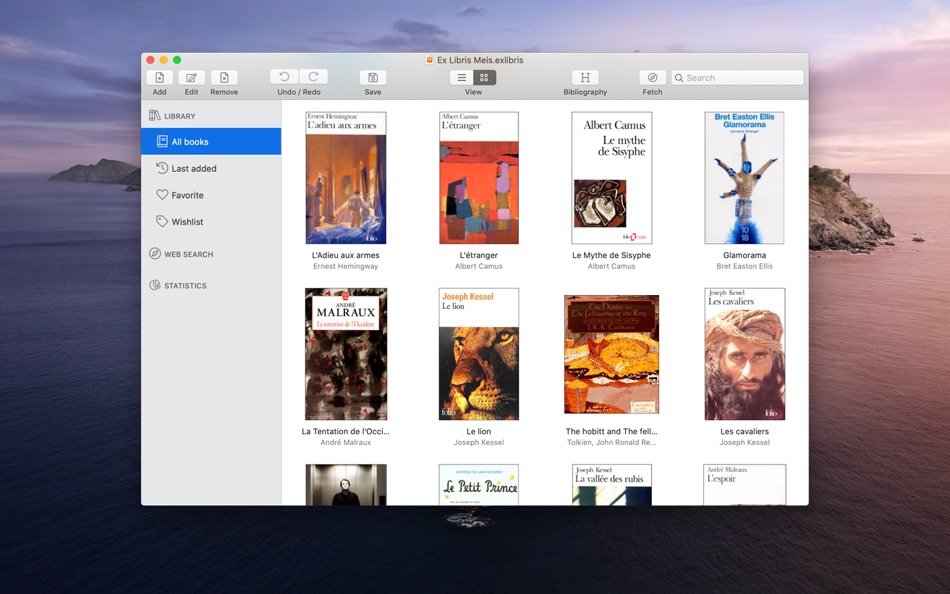Image resolution: width=950 pixels, height=594 pixels.
Task: Undo the last action
Action: [x=283, y=76]
